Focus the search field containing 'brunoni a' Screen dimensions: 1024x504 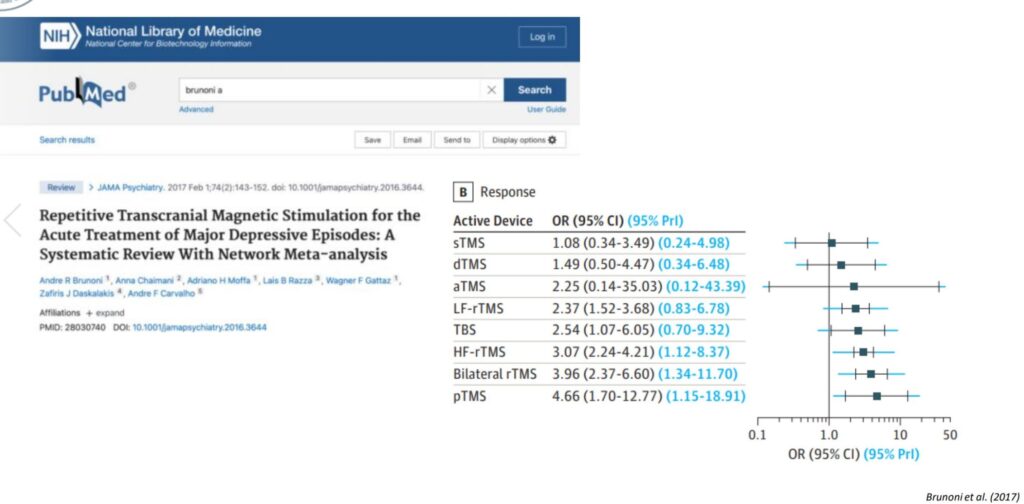coord(330,90)
